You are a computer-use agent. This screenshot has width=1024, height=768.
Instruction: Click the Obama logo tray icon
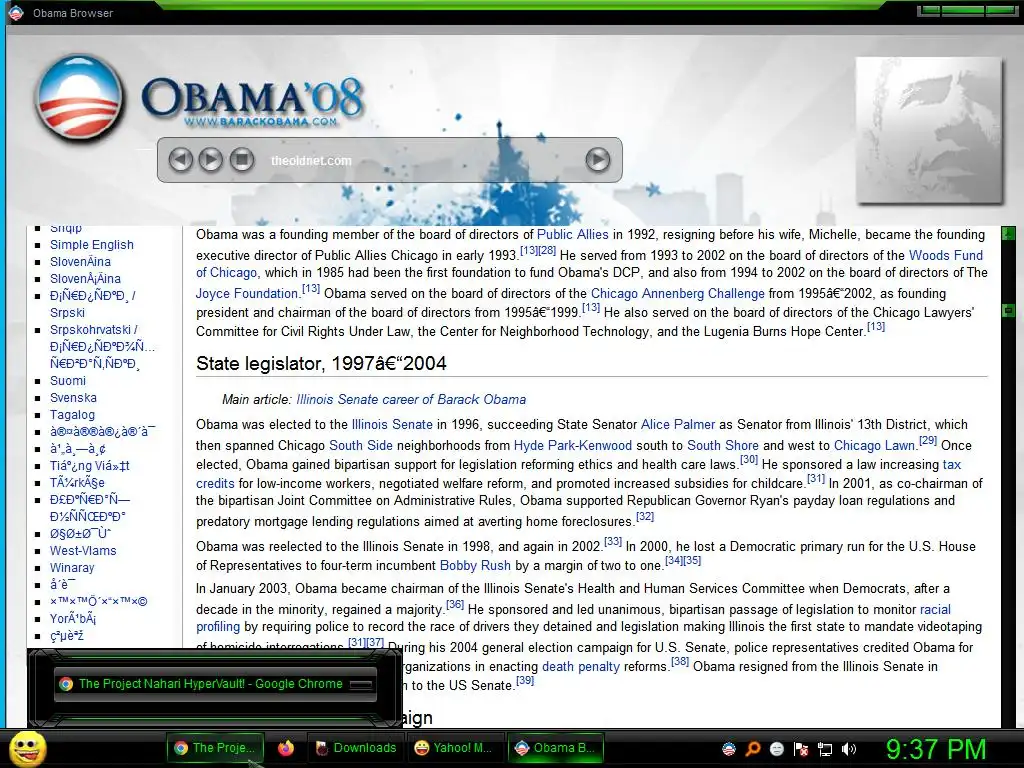pos(729,749)
